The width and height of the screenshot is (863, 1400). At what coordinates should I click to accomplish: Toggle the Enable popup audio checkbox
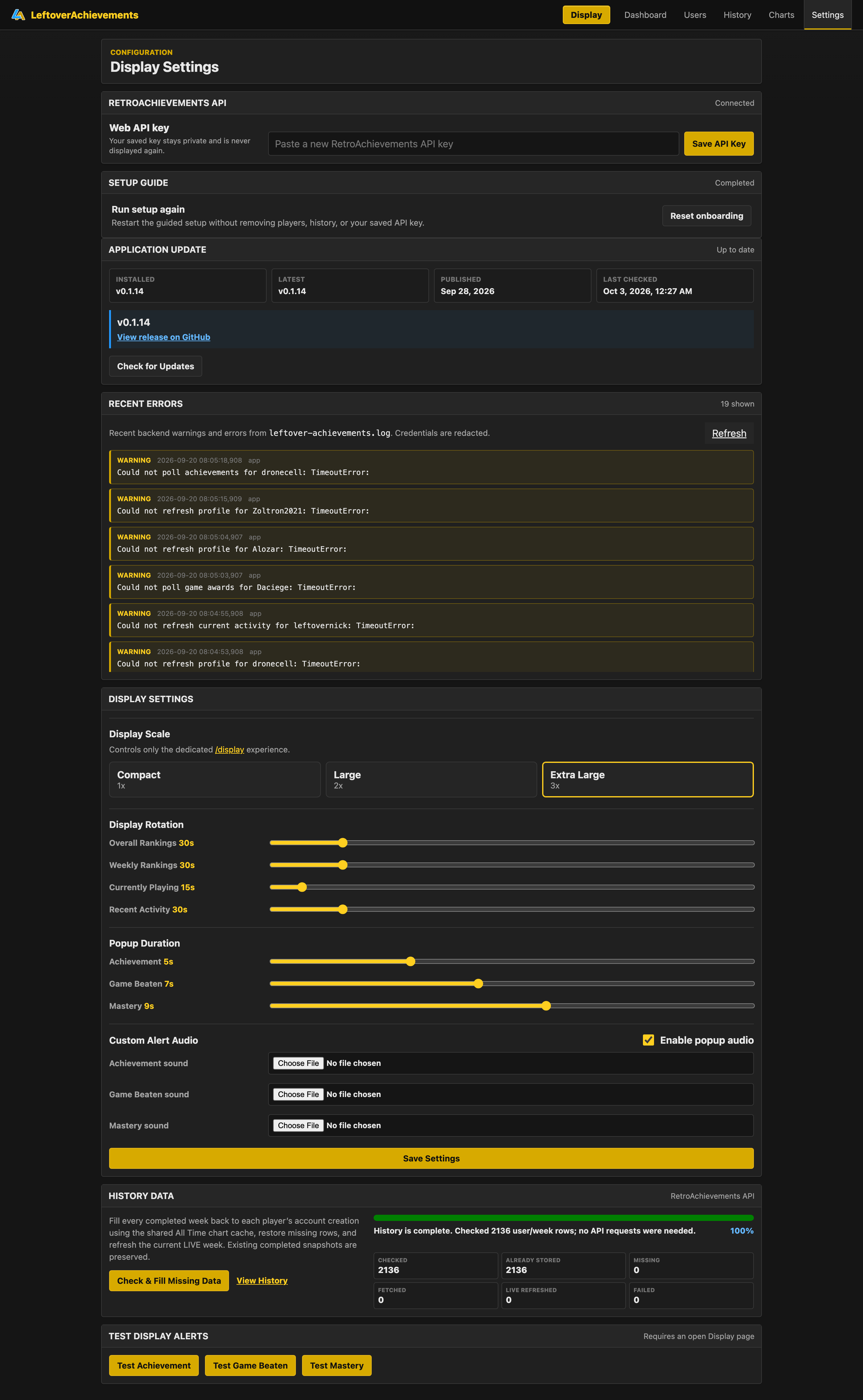pyautogui.click(x=648, y=1040)
